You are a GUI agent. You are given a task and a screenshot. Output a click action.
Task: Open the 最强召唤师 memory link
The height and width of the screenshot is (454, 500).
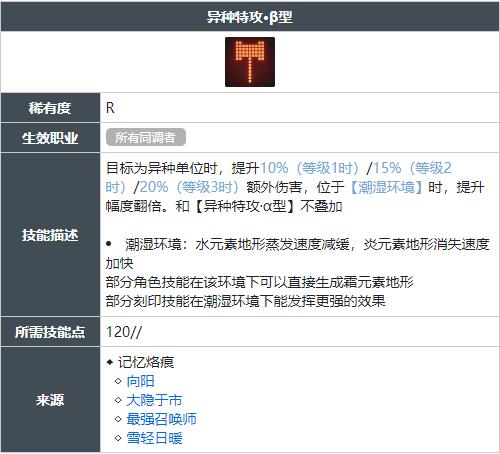(x=161, y=419)
